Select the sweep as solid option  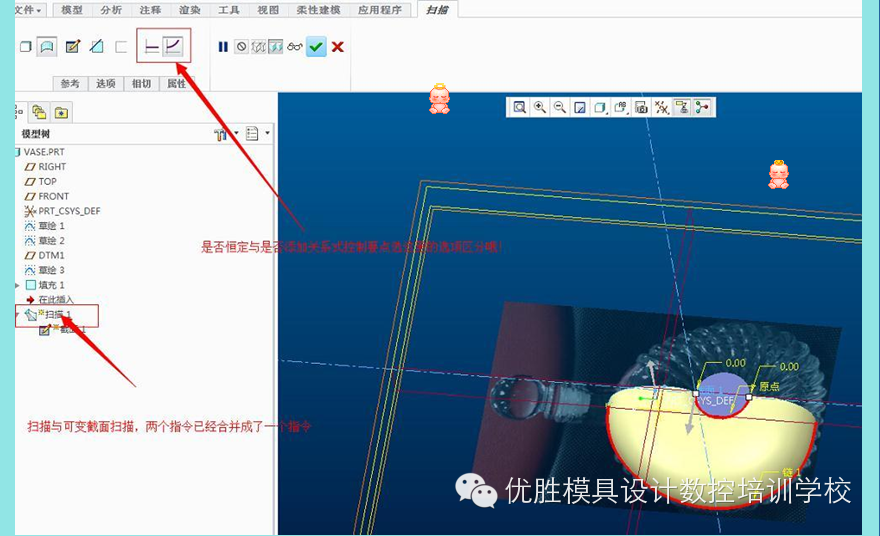pos(25,47)
